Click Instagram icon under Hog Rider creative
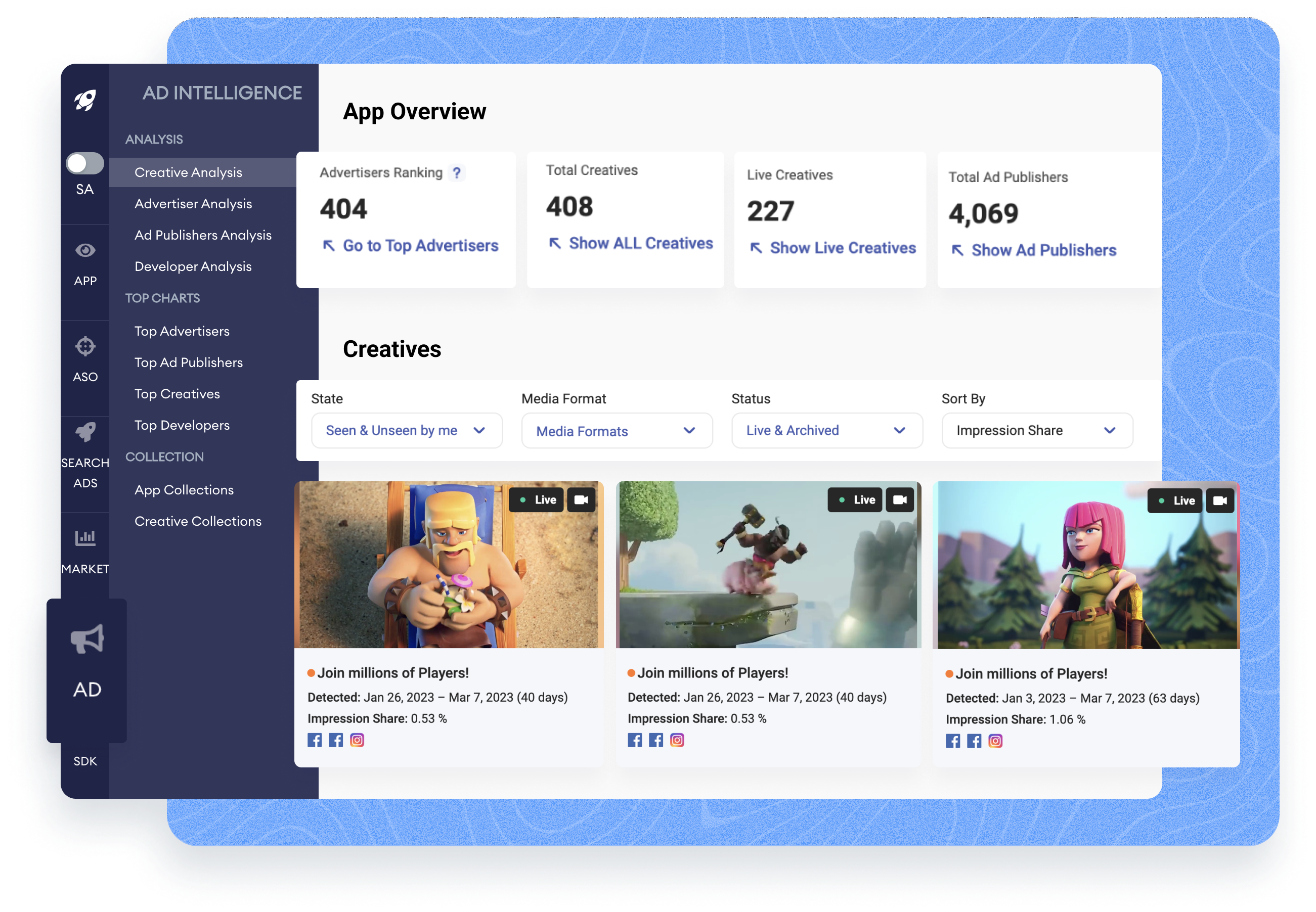Viewport: 1316px width, 912px height. click(677, 741)
